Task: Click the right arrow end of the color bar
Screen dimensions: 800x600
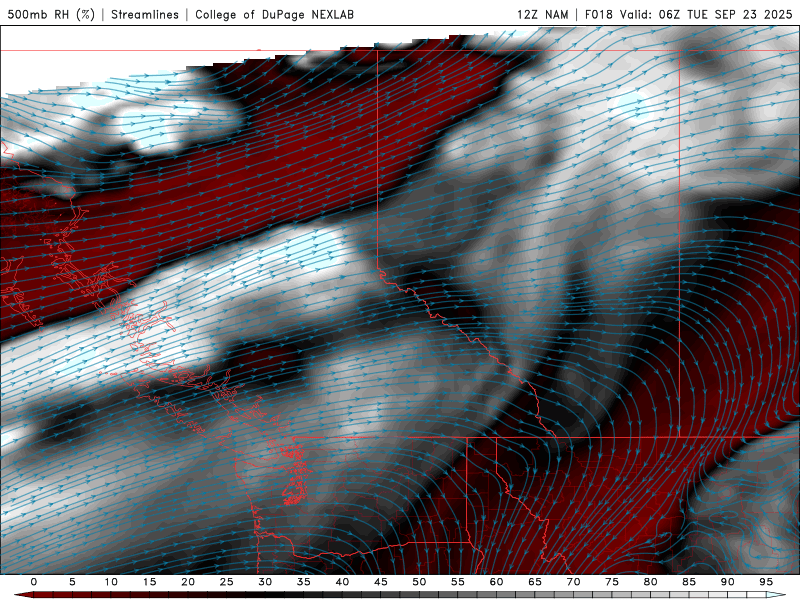Action: pyautogui.click(x=776, y=595)
